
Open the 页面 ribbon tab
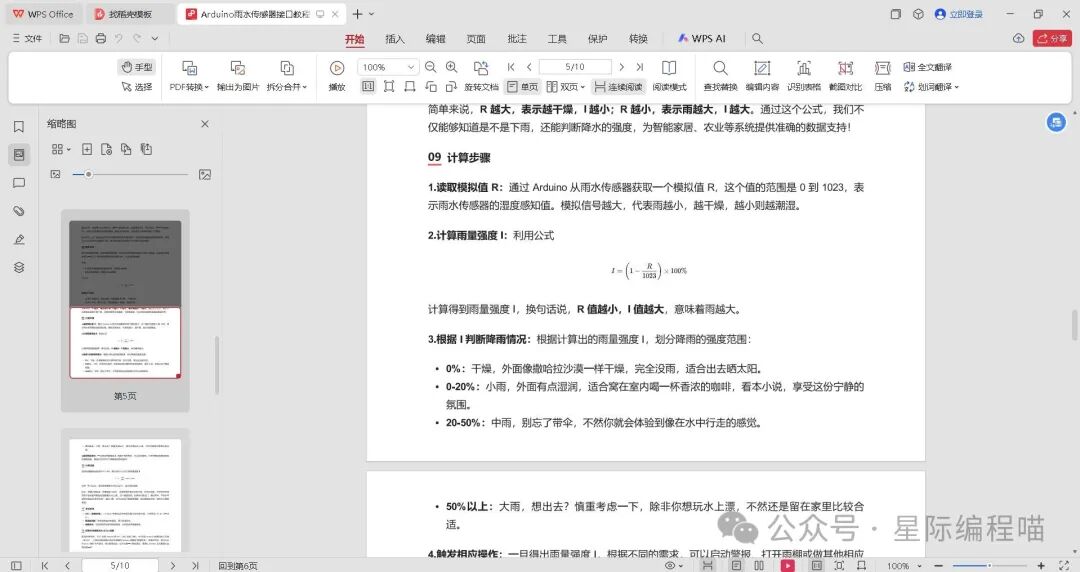click(476, 39)
